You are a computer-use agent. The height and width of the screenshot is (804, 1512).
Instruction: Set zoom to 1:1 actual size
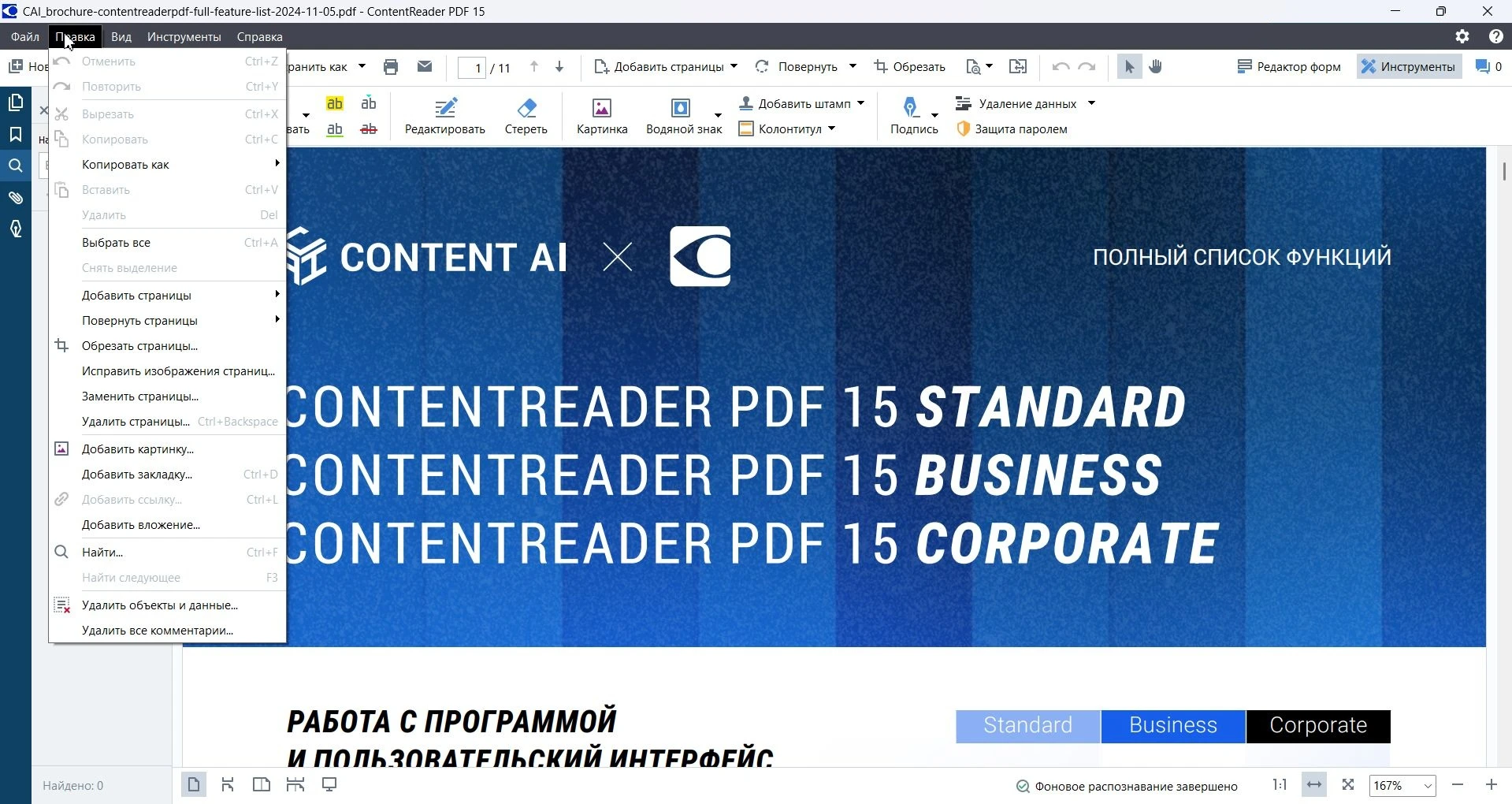[x=1280, y=785]
